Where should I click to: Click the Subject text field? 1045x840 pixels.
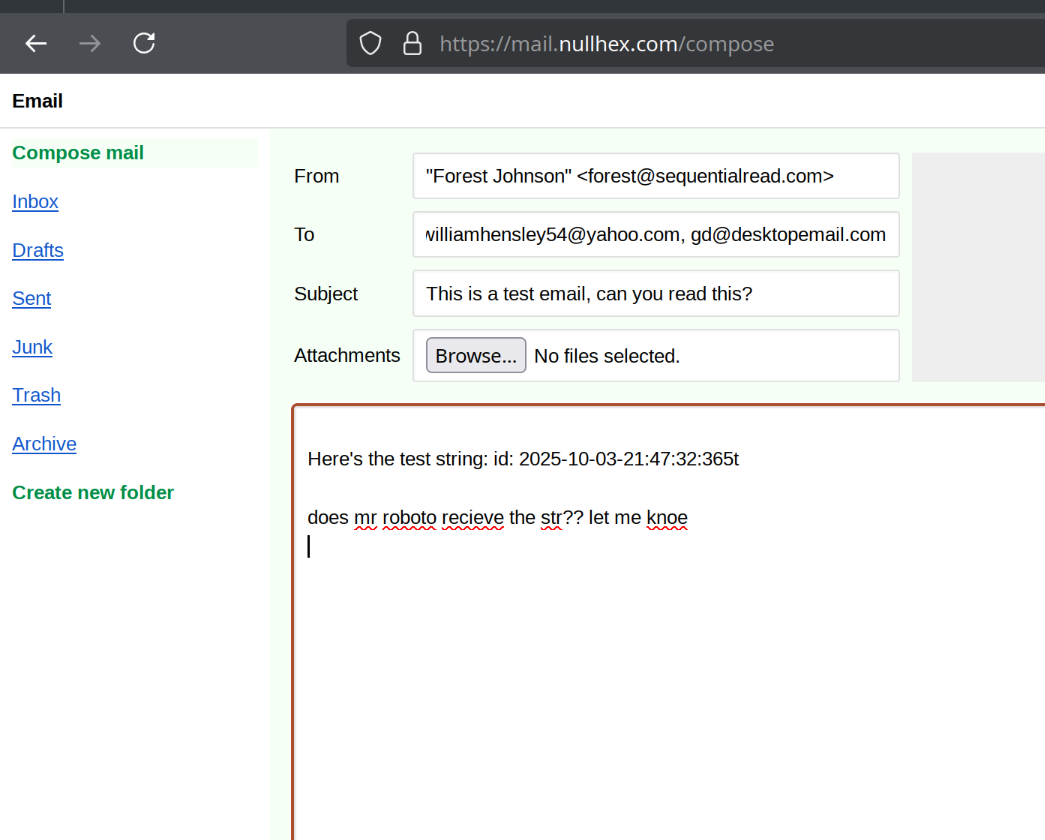[655, 294]
